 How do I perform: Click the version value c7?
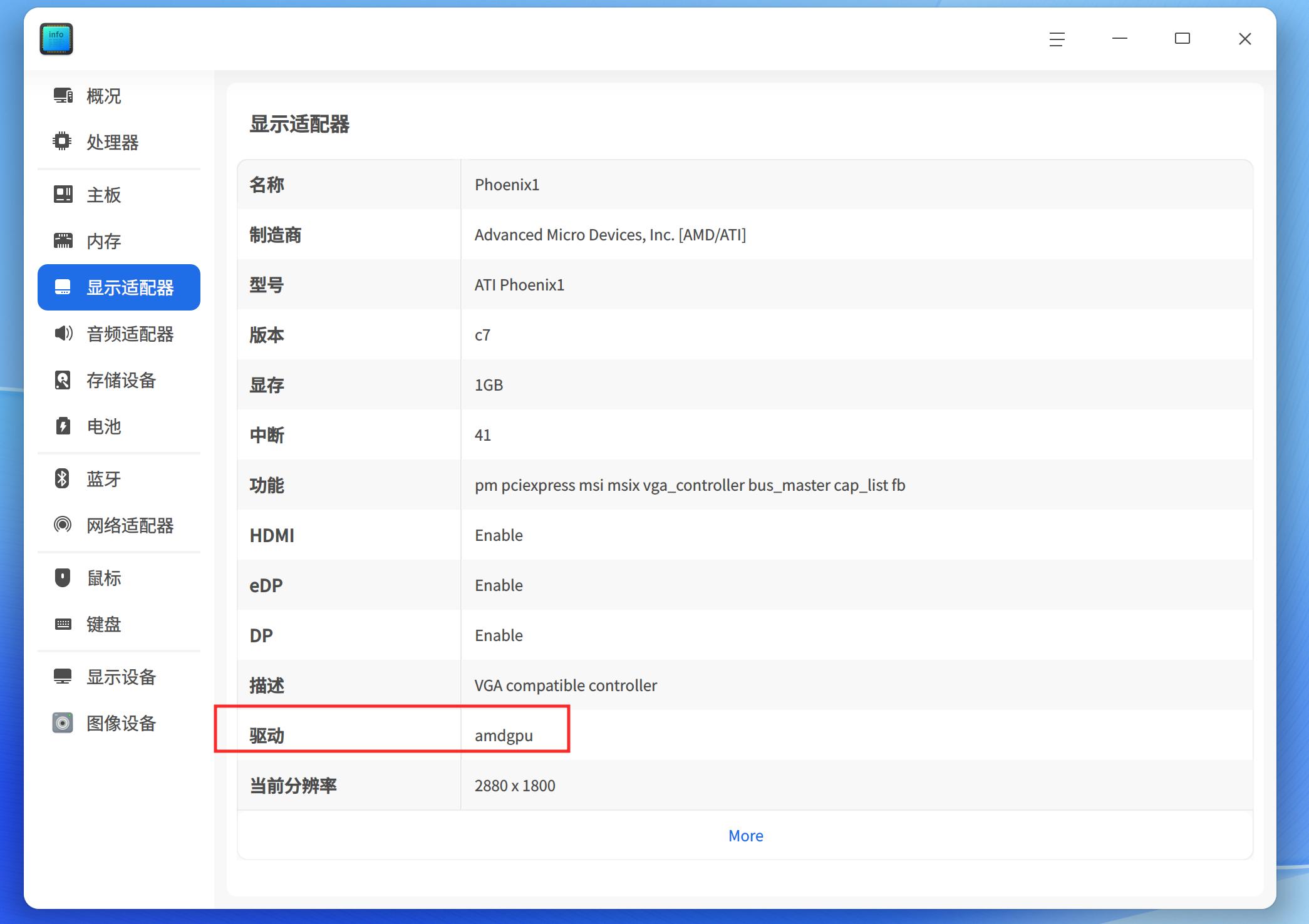tap(482, 335)
